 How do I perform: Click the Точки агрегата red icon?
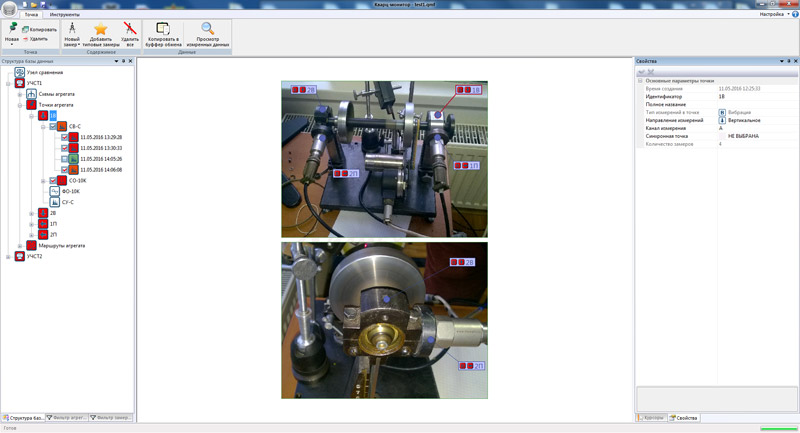tap(31, 105)
